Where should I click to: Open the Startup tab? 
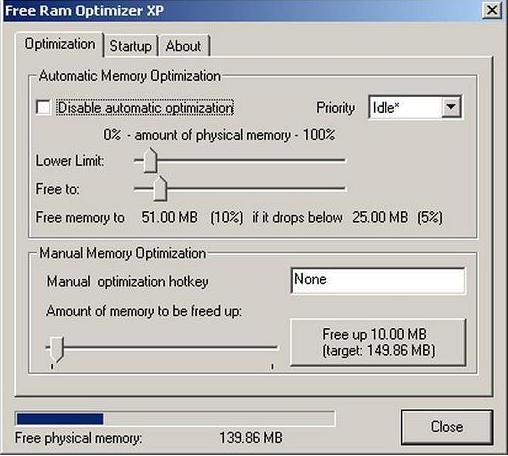(x=131, y=46)
